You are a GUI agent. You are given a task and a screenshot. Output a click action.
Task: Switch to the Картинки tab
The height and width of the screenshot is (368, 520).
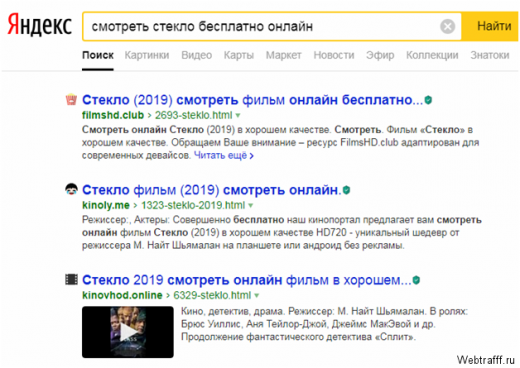pyautogui.click(x=147, y=55)
